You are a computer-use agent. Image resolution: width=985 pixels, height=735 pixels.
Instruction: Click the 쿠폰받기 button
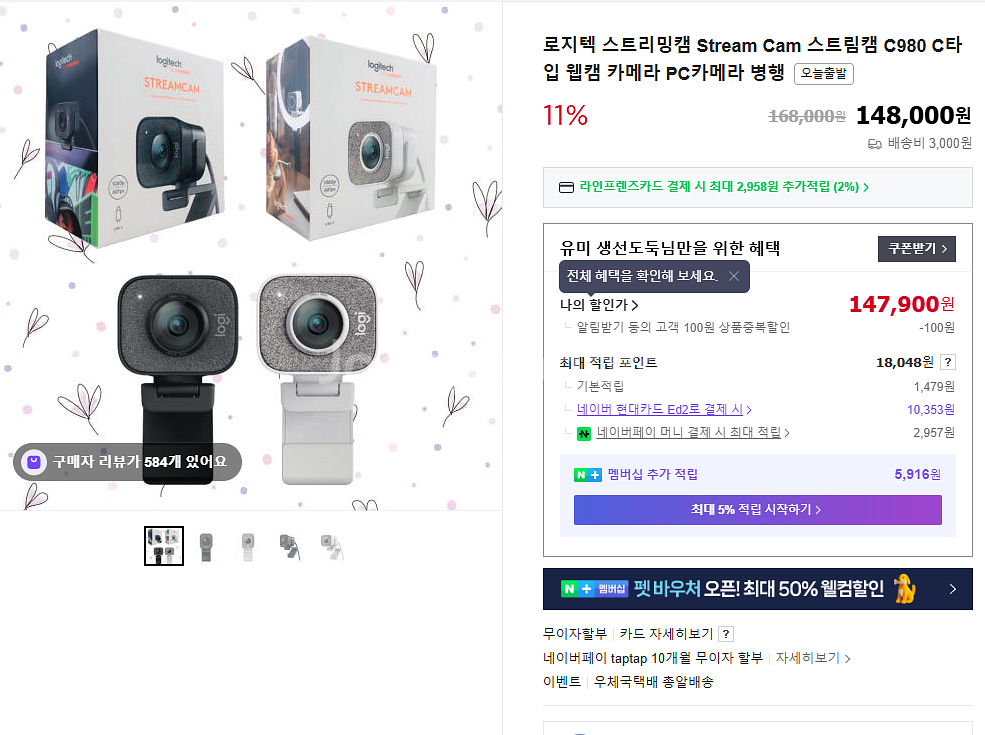pos(917,249)
